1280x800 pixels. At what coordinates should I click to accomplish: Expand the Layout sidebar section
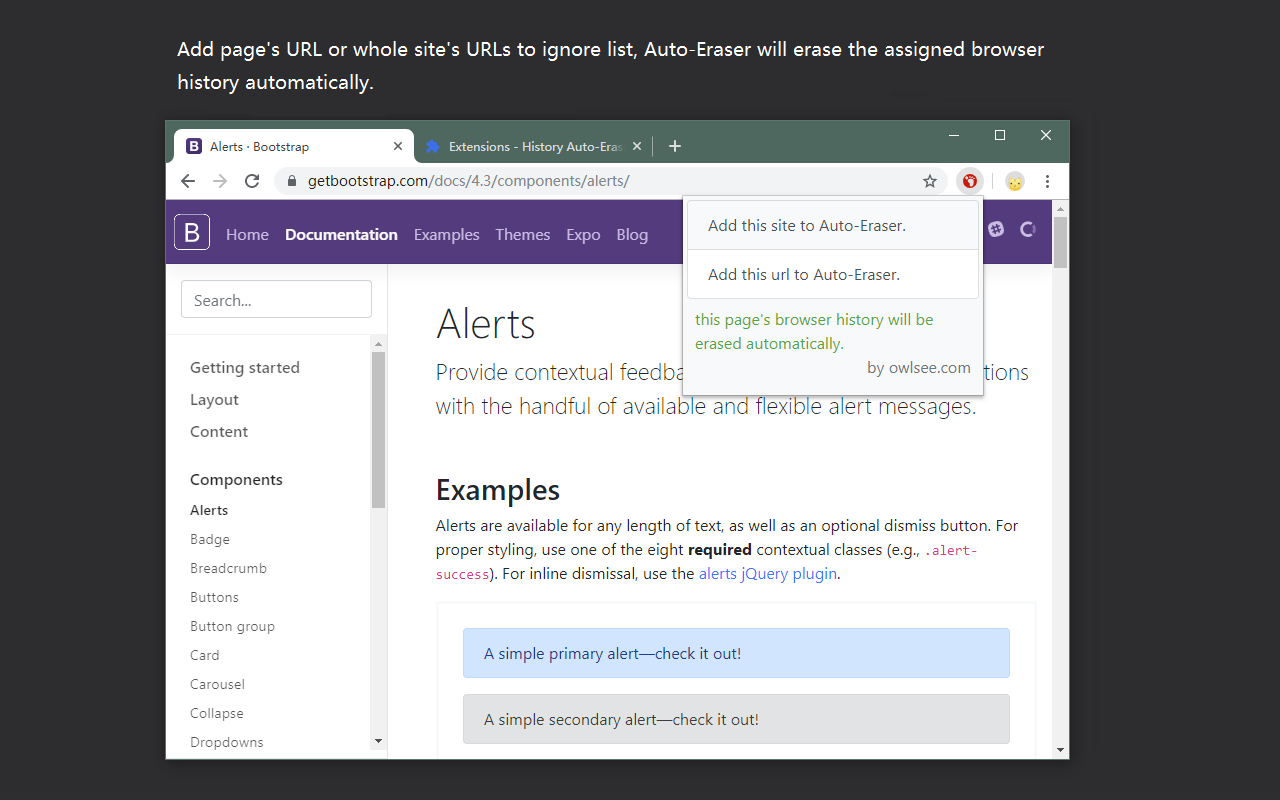tap(214, 399)
